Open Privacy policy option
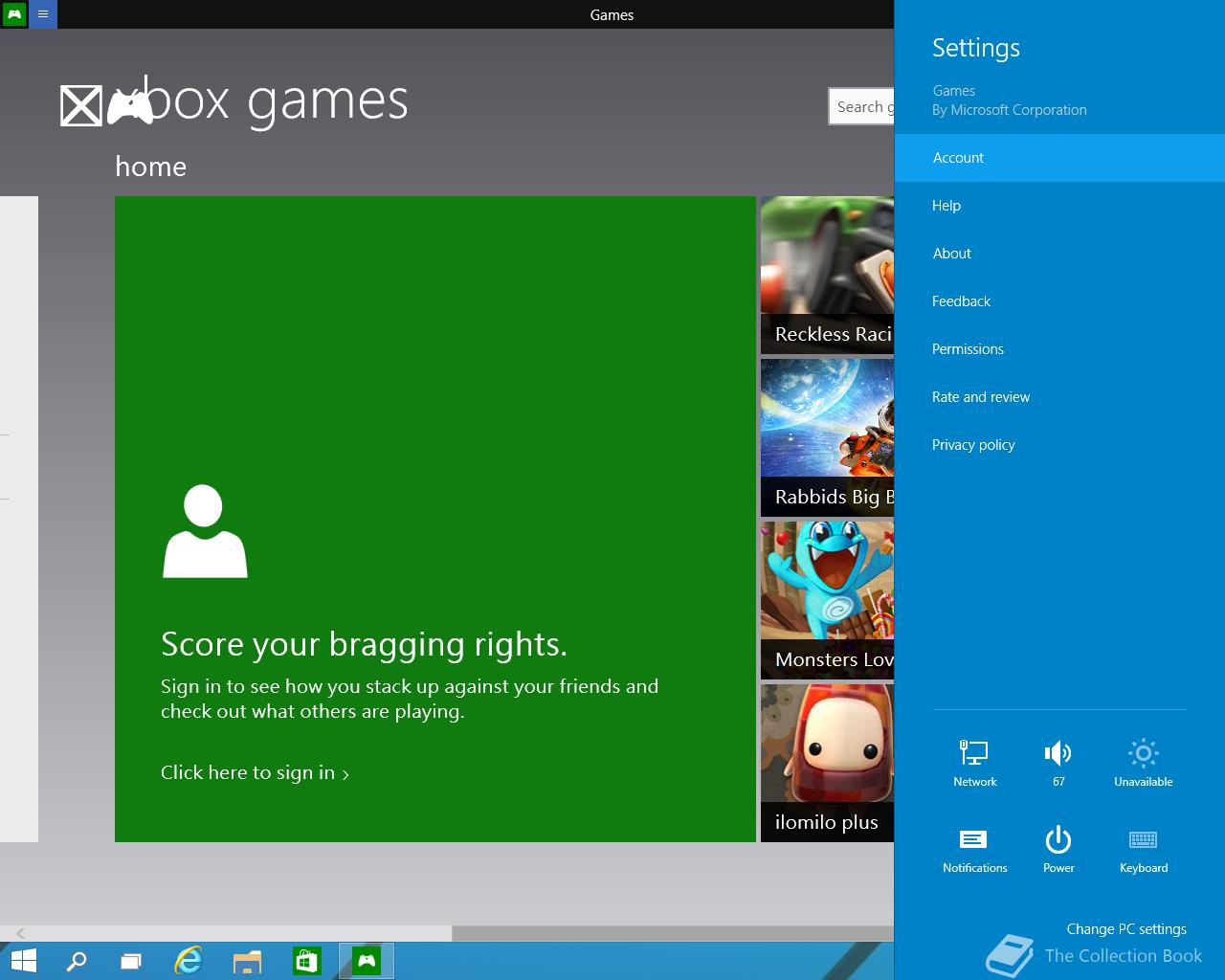The image size is (1225, 980). coord(1059,445)
